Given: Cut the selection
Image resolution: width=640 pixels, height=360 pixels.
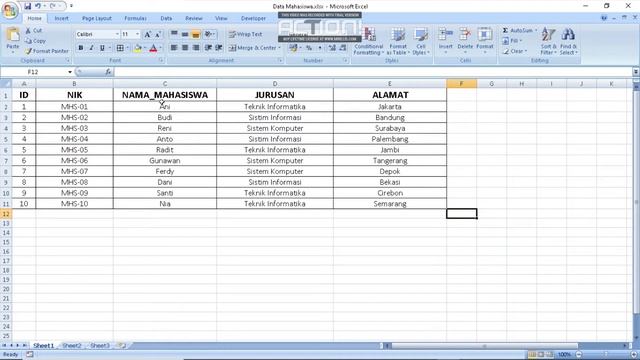Looking at the screenshot, I should [33, 31].
